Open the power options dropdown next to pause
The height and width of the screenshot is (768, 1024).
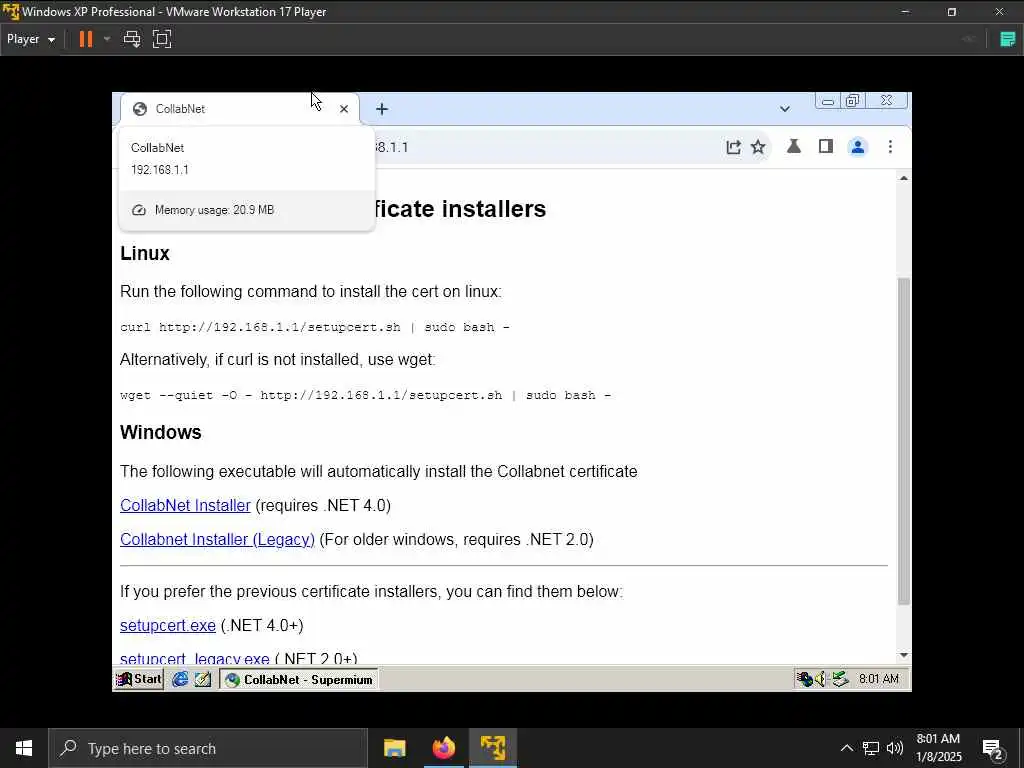[x=106, y=39]
